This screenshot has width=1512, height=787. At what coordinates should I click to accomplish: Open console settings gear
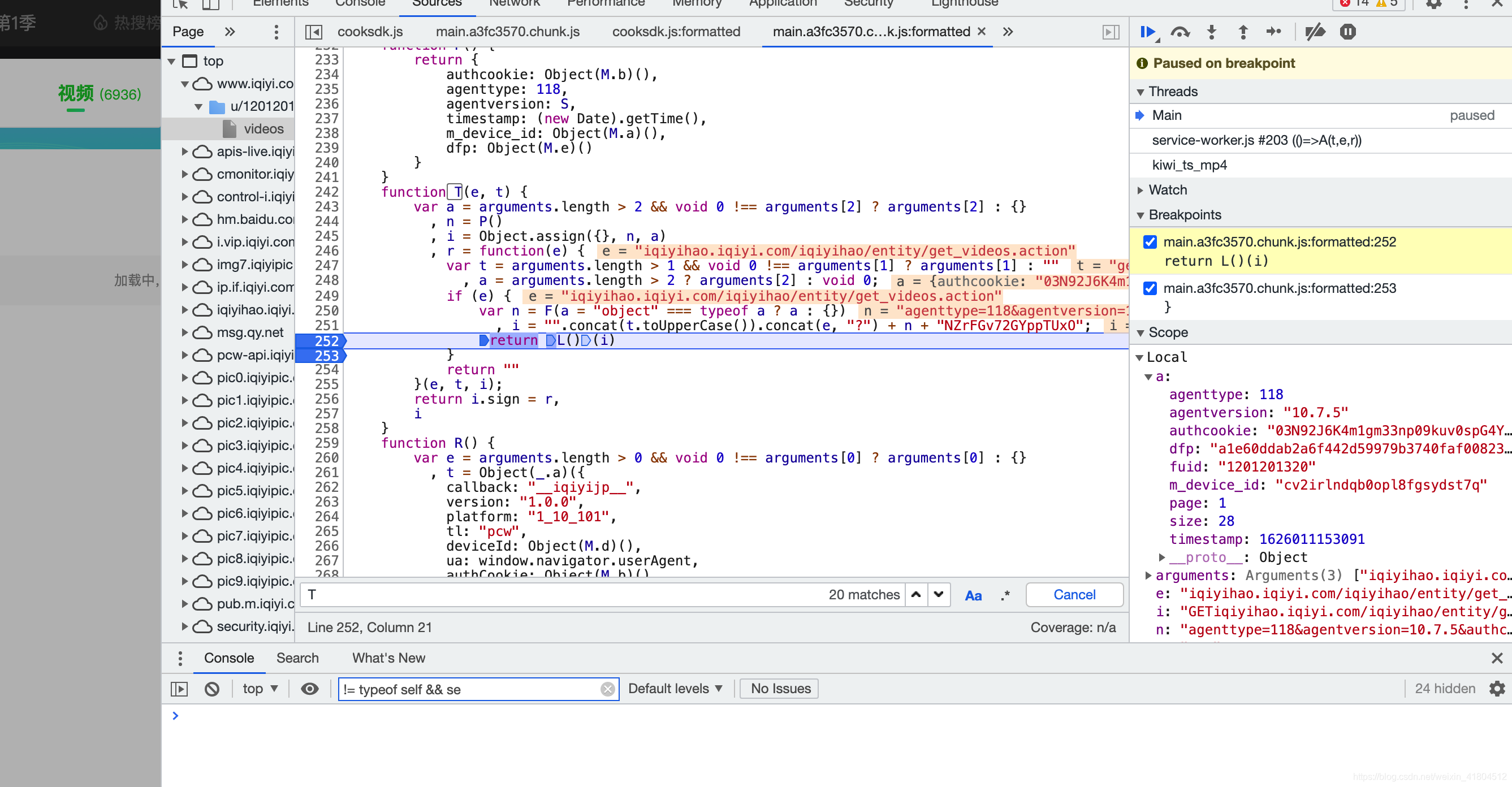1497,689
